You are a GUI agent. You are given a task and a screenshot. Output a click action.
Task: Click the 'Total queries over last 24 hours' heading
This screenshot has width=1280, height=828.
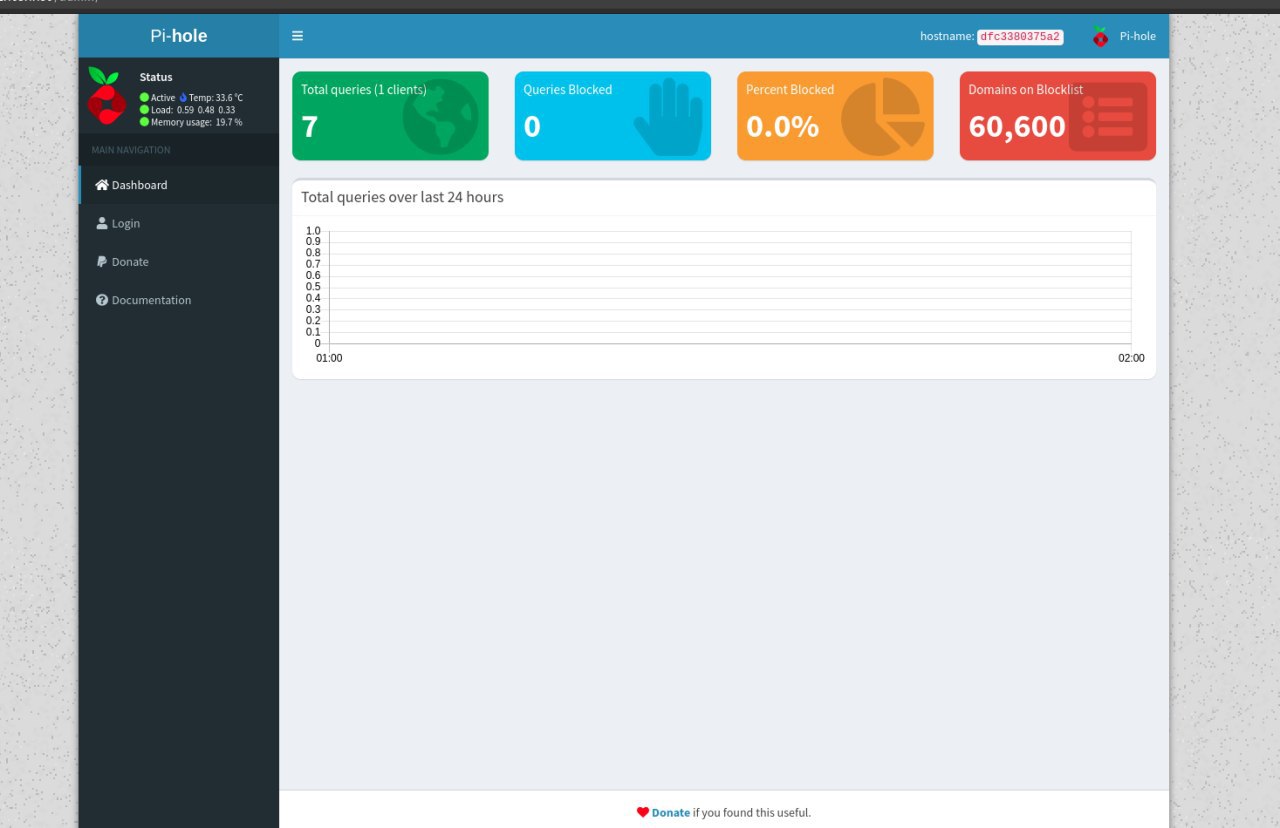pos(402,197)
